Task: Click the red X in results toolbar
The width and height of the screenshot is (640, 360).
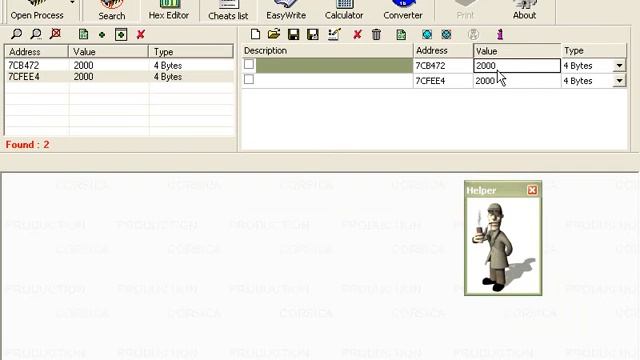Action: click(x=141, y=35)
